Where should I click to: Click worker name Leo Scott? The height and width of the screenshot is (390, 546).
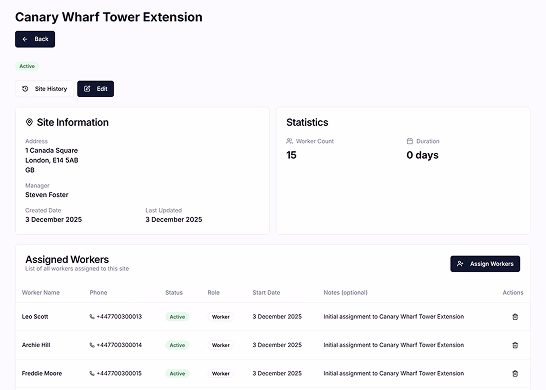click(x=35, y=317)
